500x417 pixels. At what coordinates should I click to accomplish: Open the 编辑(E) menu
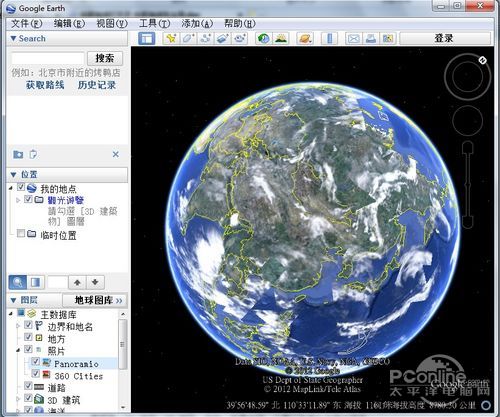69,23
